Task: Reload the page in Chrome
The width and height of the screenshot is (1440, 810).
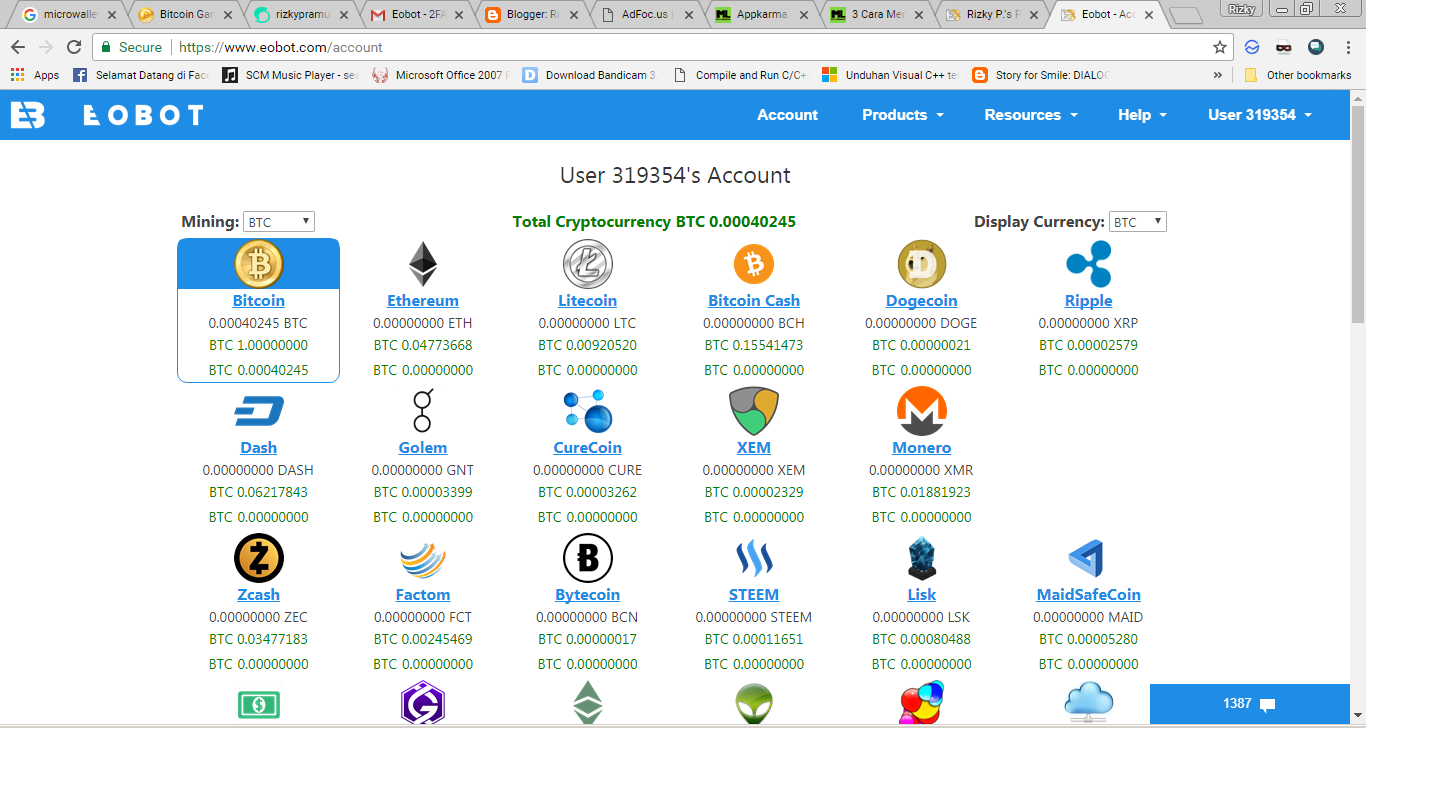Action: pos(74,47)
